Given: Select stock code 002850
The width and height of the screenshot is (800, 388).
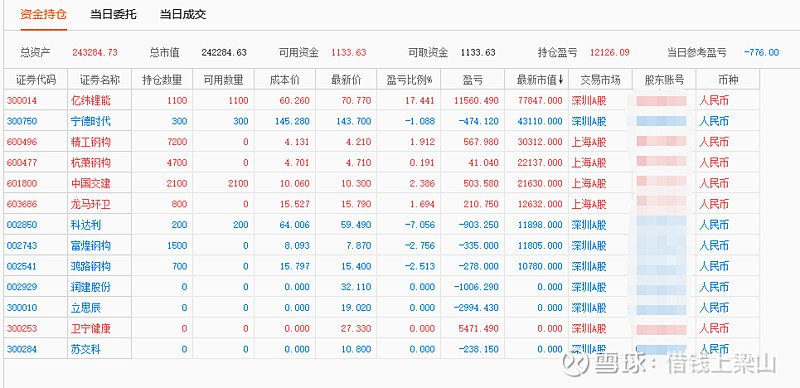Looking at the screenshot, I should click(22, 225).
